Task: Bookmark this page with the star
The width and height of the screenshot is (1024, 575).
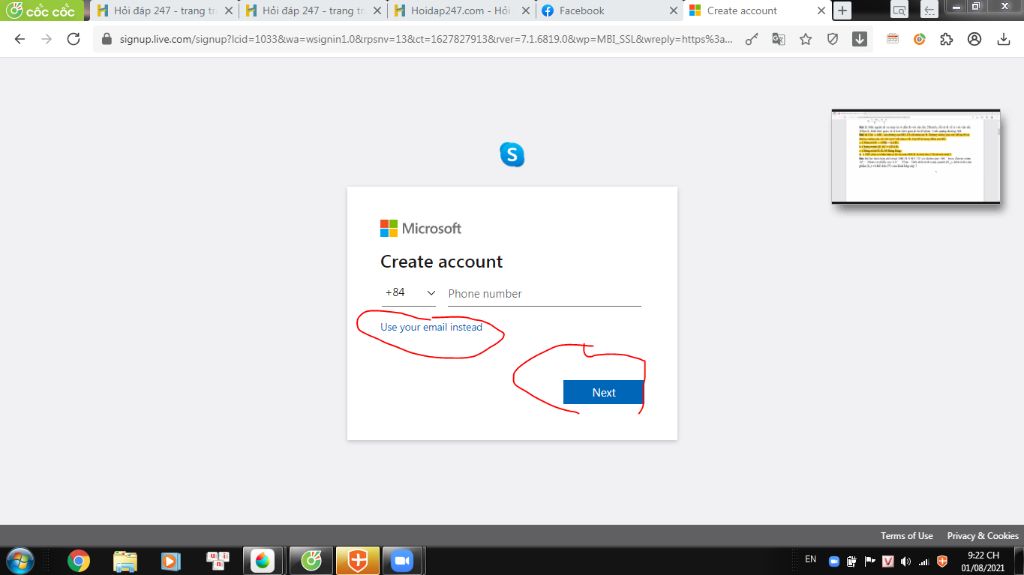Action: coord(806,39)
